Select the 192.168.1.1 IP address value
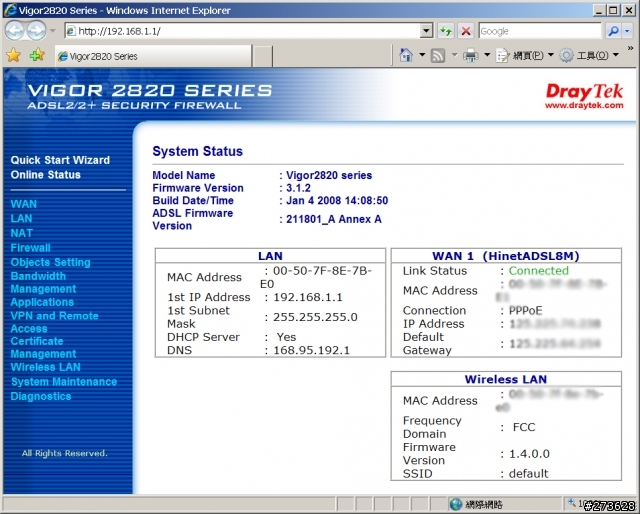This screenshot has width=640, height=514. (x=308, y=297)
